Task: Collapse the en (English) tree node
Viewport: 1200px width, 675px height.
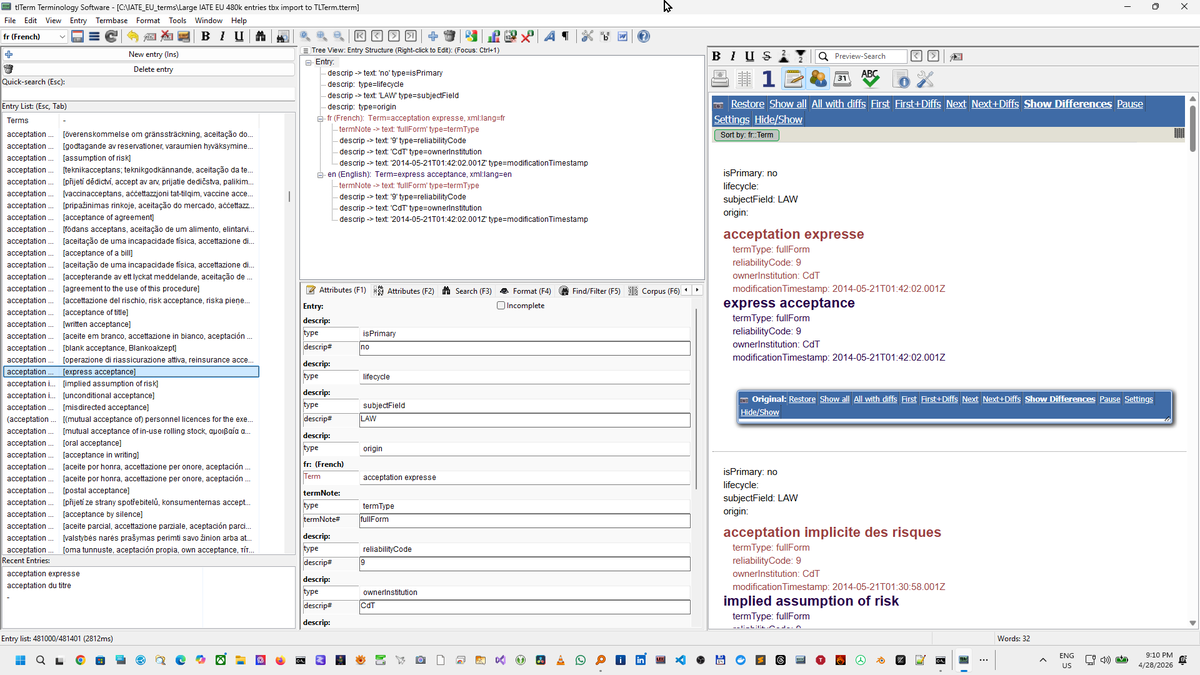Action: click(320, 174)
